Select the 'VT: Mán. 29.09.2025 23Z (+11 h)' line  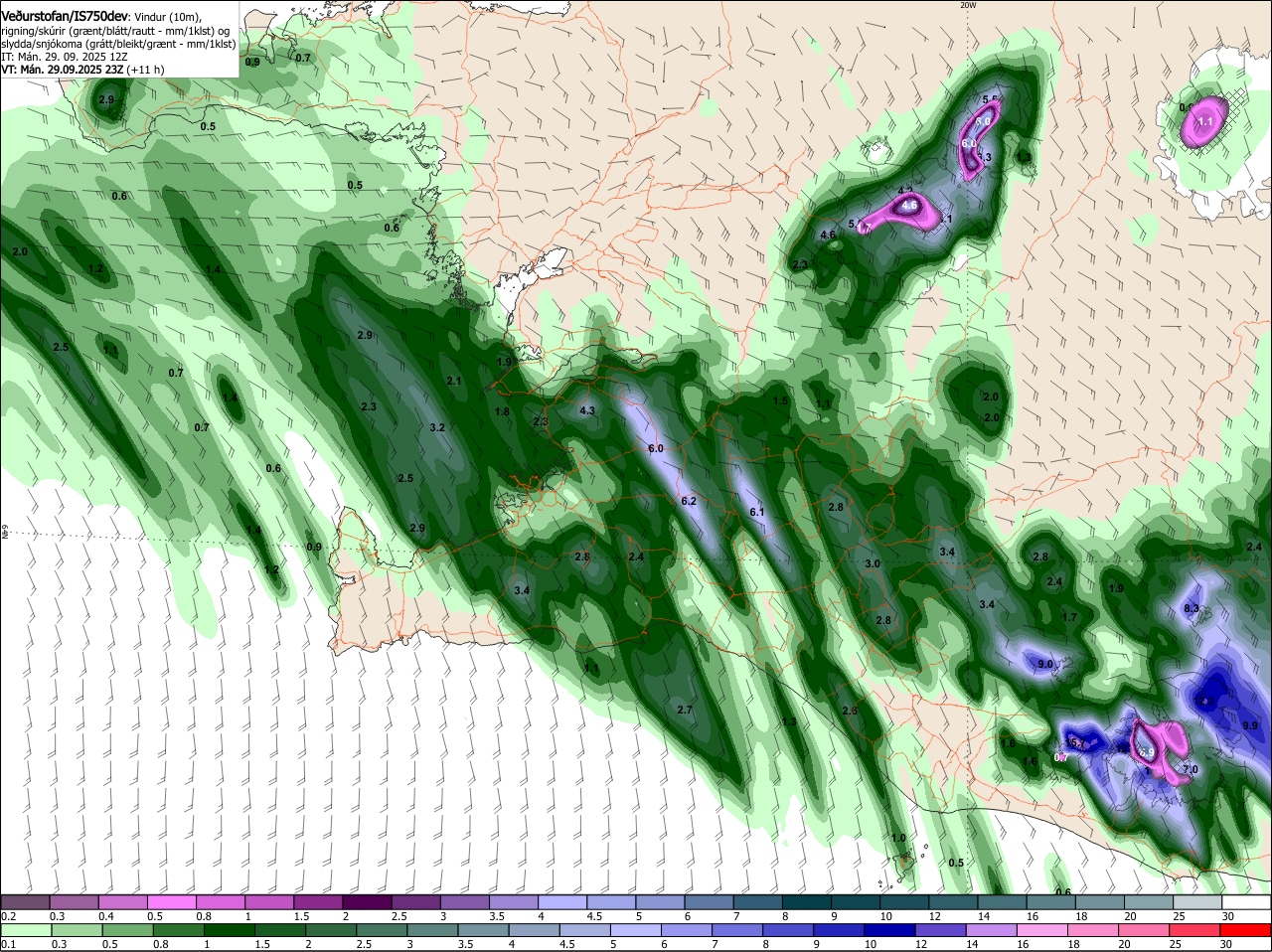pos(82,70)
